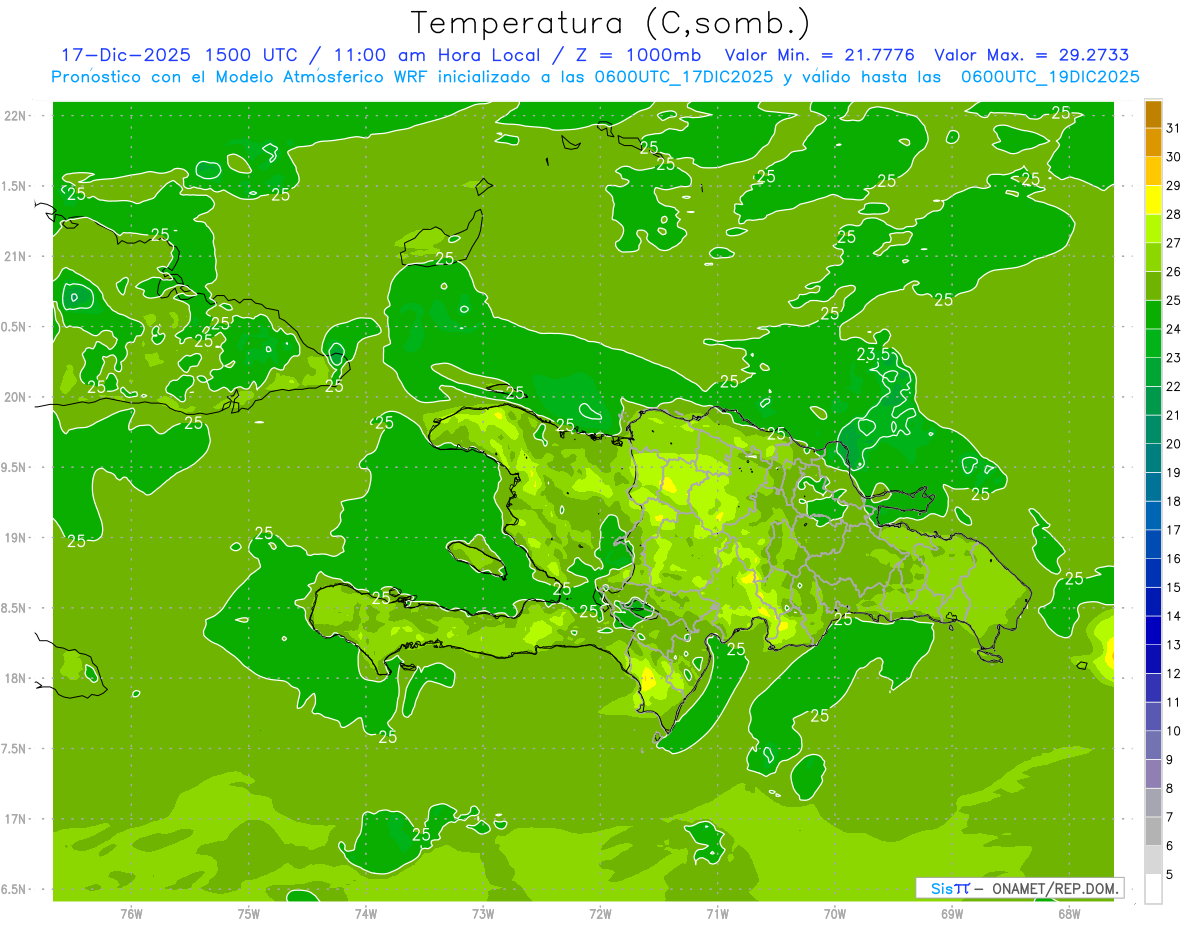Image resolution: width=1200 pixels, height=927 pixels.
Task: Click the "68W" longitude axis label
Action: pos(1069,914)
